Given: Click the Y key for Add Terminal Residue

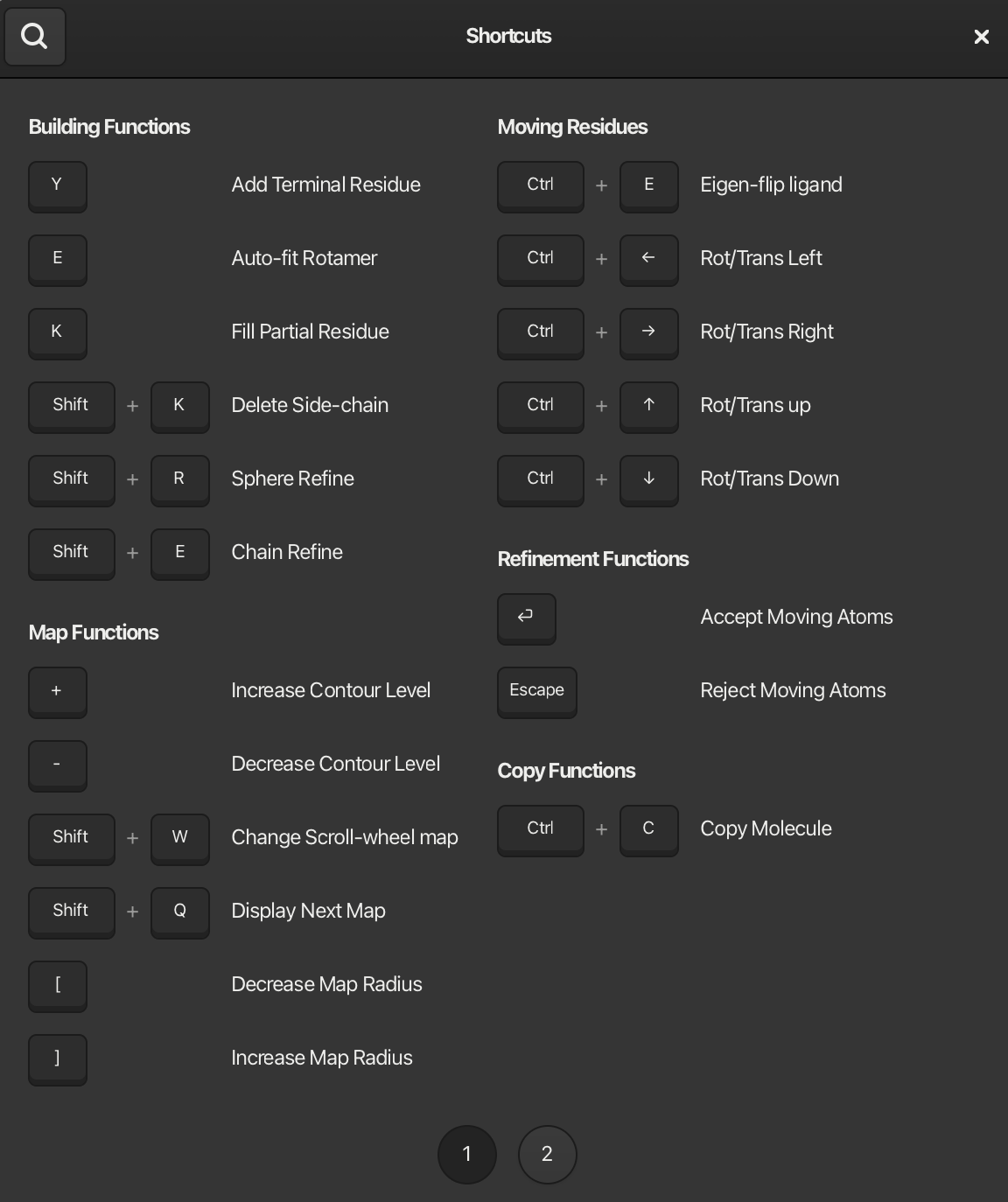Looking at the screenshot, I should click(x=58, y=185).
